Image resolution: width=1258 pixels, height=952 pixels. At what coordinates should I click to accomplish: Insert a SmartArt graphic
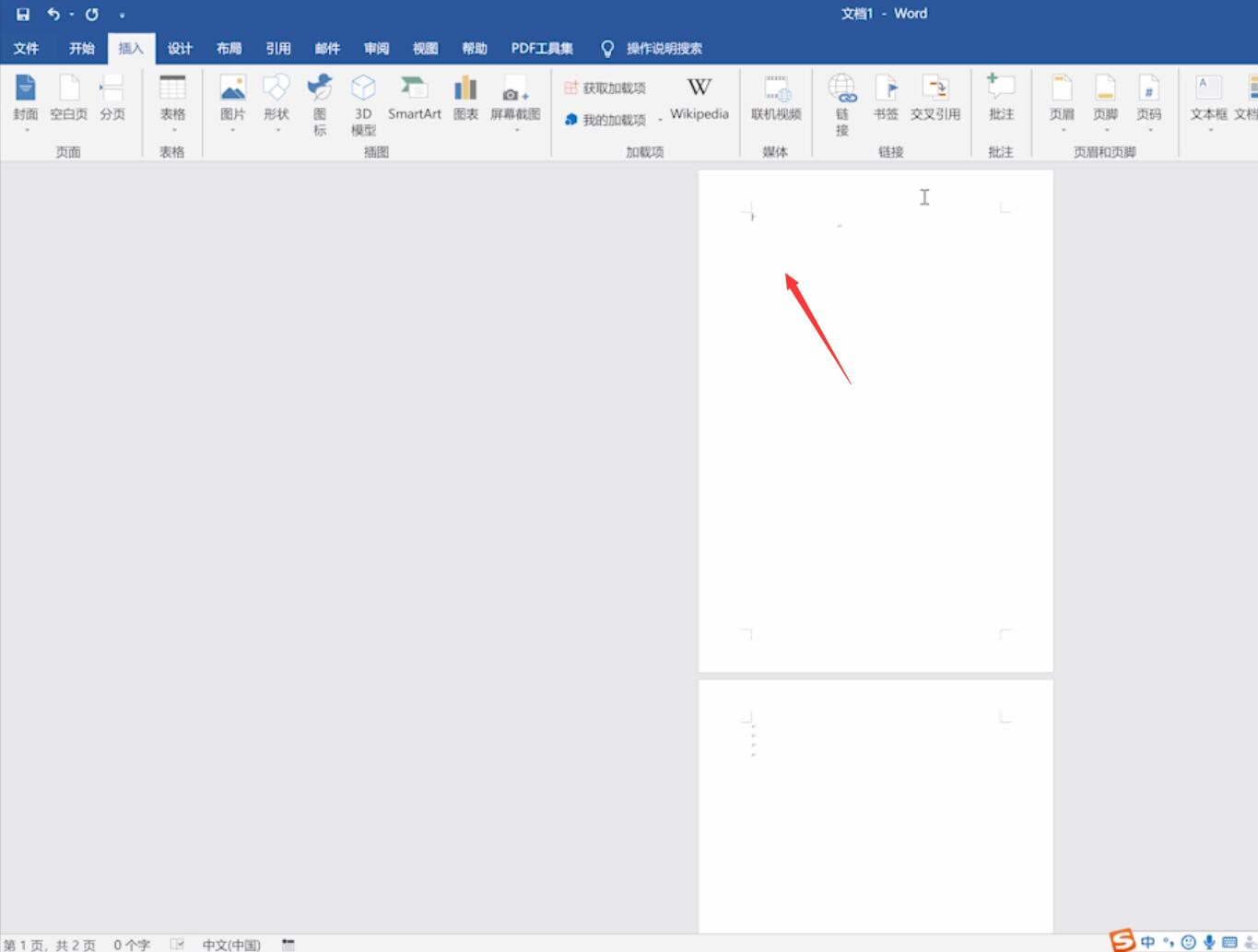point(415,99)
